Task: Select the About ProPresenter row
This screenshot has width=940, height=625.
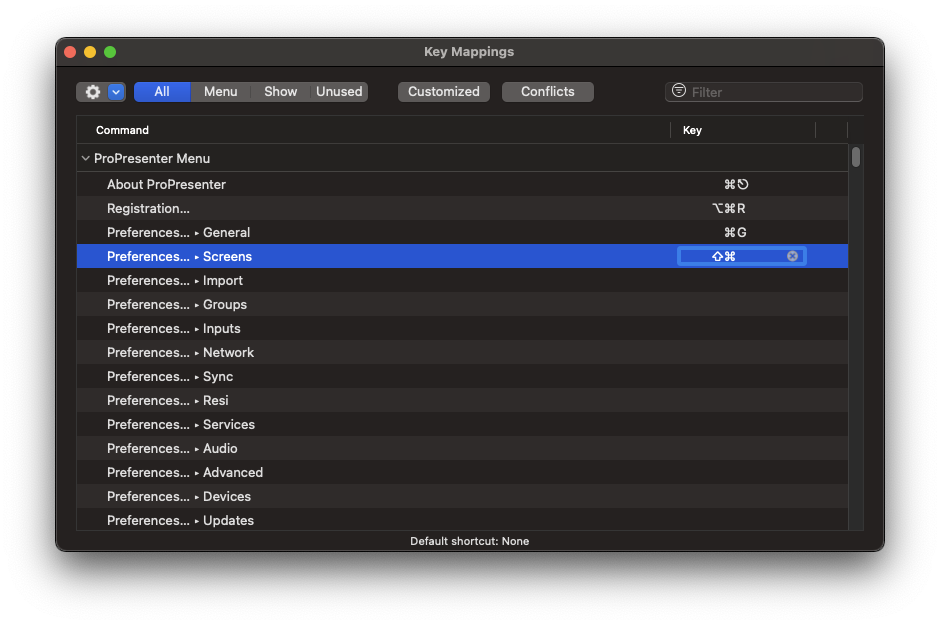Action: click(x=462, y=184)
